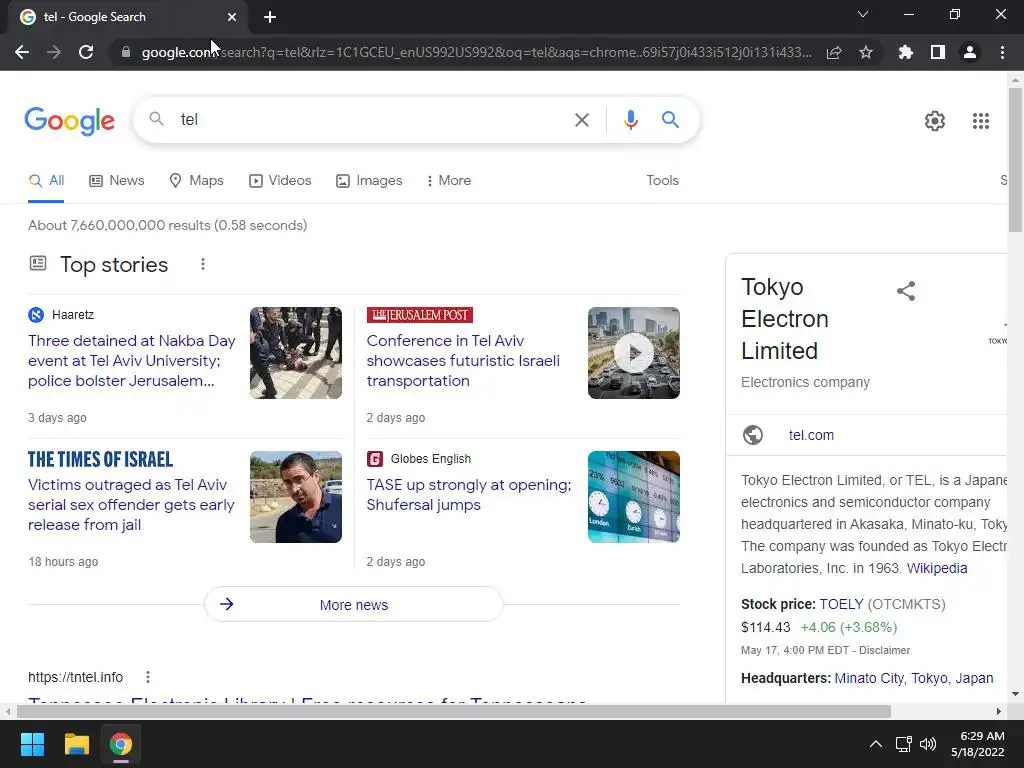Open search Tools

pos(662,180)
